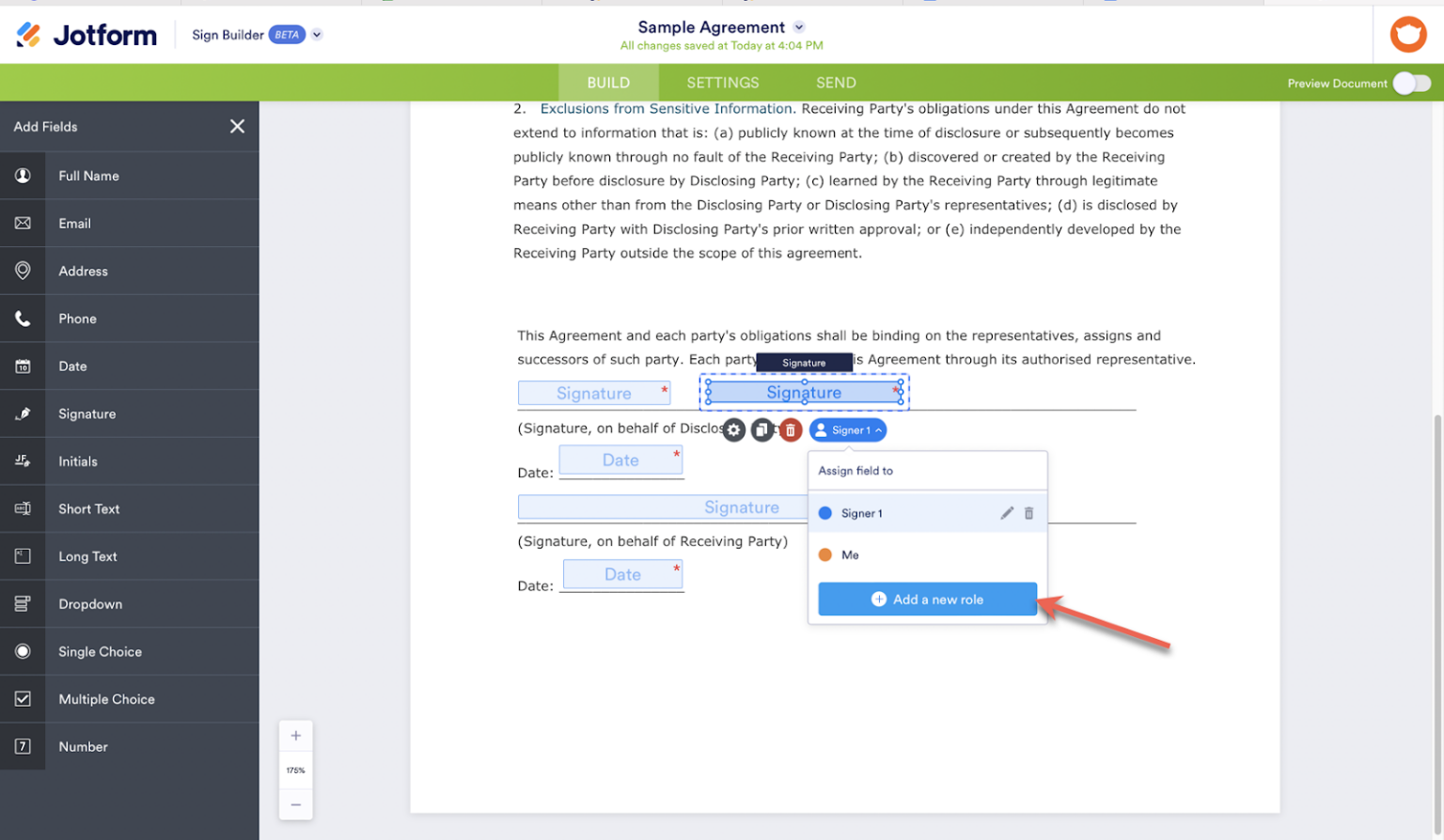Duplicate the selected Signature field
This screenshot has height=840, width=1444.
pyautogui.click(x=762, y=429)
